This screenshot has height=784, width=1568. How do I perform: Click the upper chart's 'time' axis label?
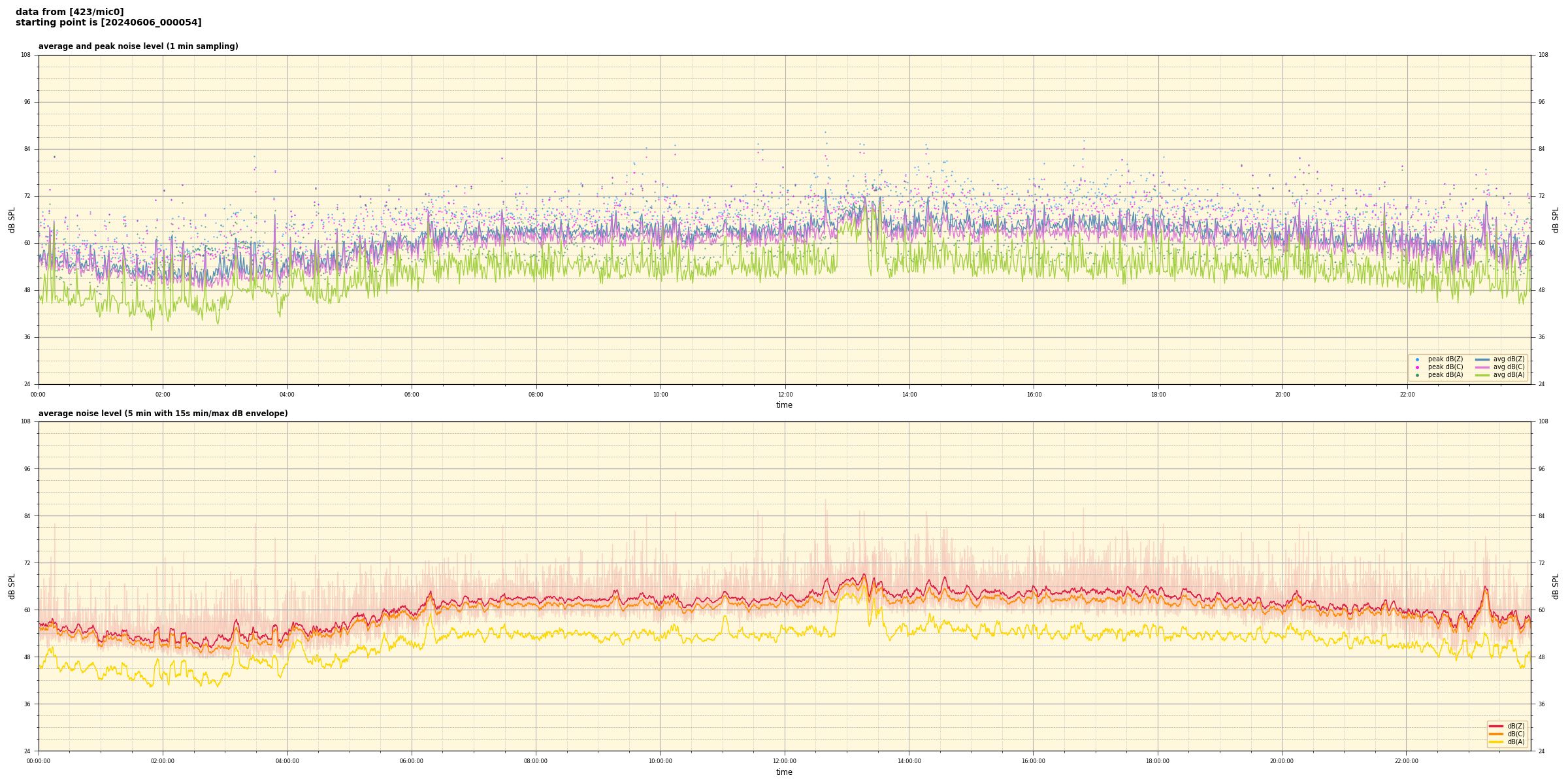pyautogui.click(x=784, y=405)
